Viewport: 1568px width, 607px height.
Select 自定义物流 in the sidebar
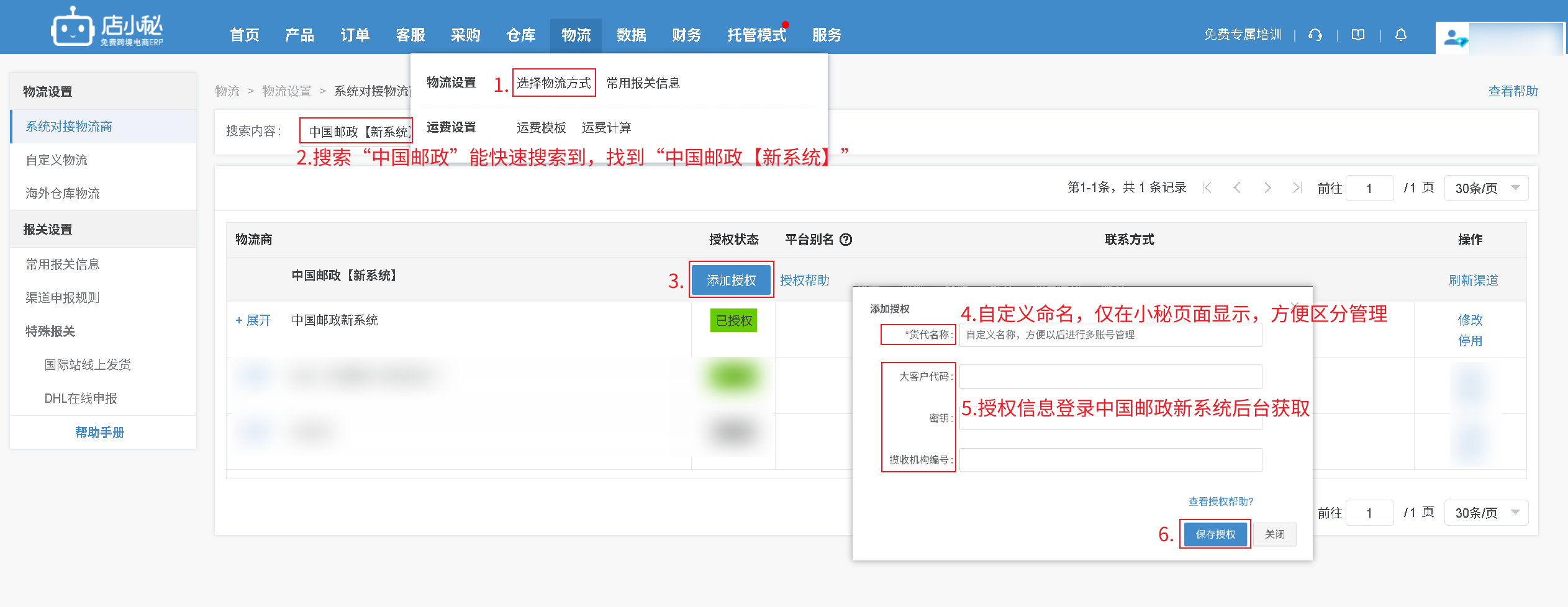(57, 160)
